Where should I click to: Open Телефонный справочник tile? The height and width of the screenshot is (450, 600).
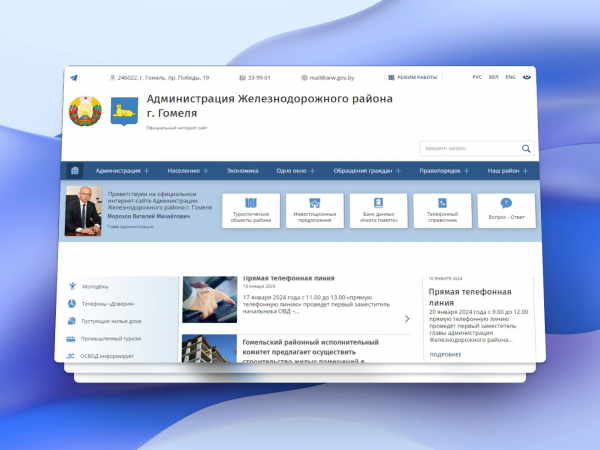pos(442,211)
